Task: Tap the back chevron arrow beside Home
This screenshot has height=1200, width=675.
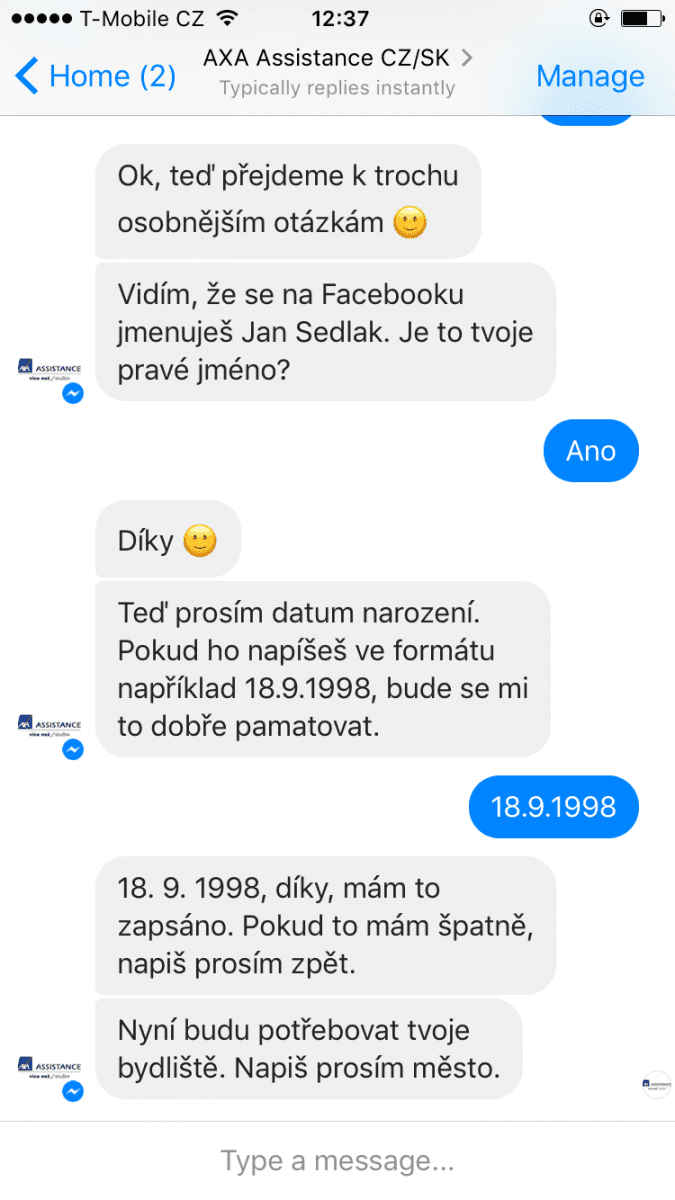Action: coord(25,75)
